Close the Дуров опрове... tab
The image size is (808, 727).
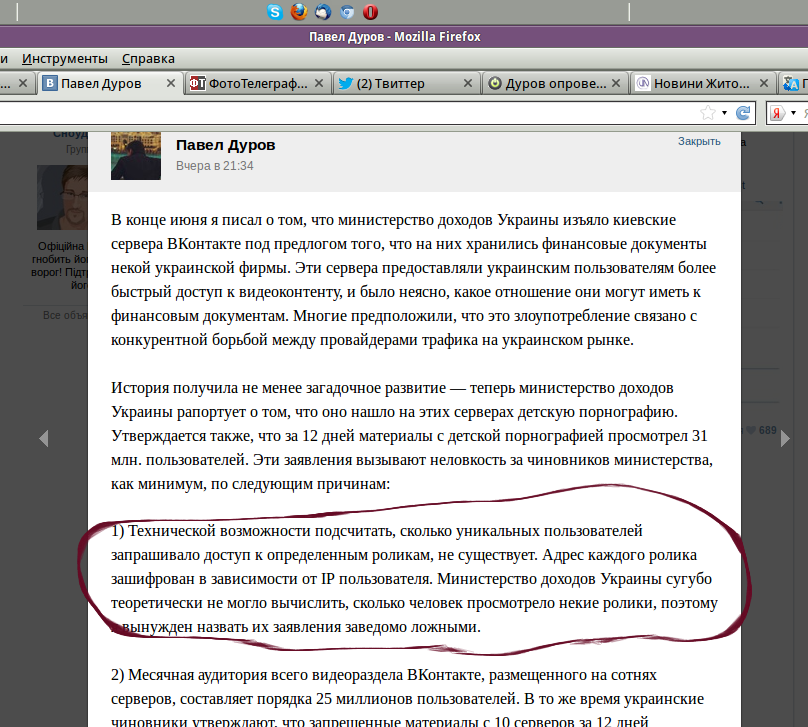[x=616, y=83]
